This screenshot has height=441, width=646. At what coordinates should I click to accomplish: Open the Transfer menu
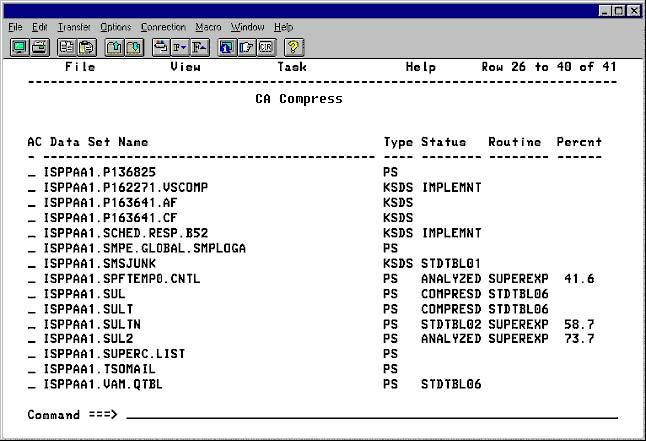tap(73, 26)
